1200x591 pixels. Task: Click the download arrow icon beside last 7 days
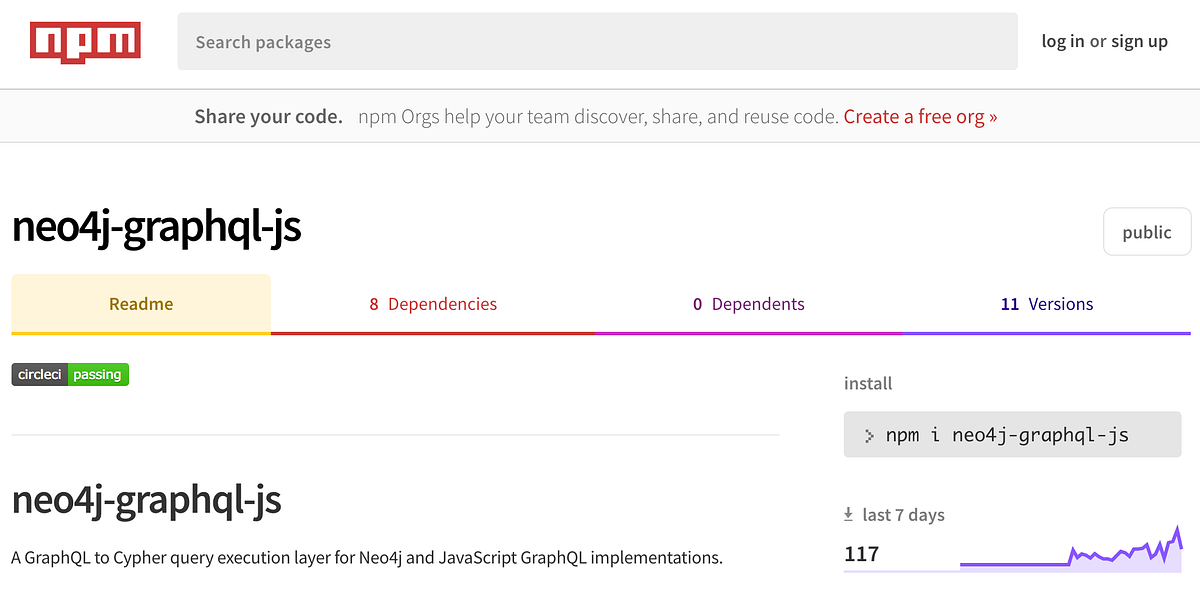(850, 515)
